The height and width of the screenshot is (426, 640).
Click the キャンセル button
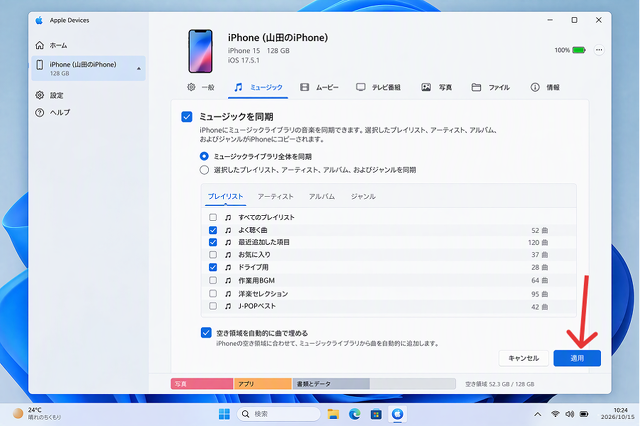pyautogui.click(x=524, y=358)
